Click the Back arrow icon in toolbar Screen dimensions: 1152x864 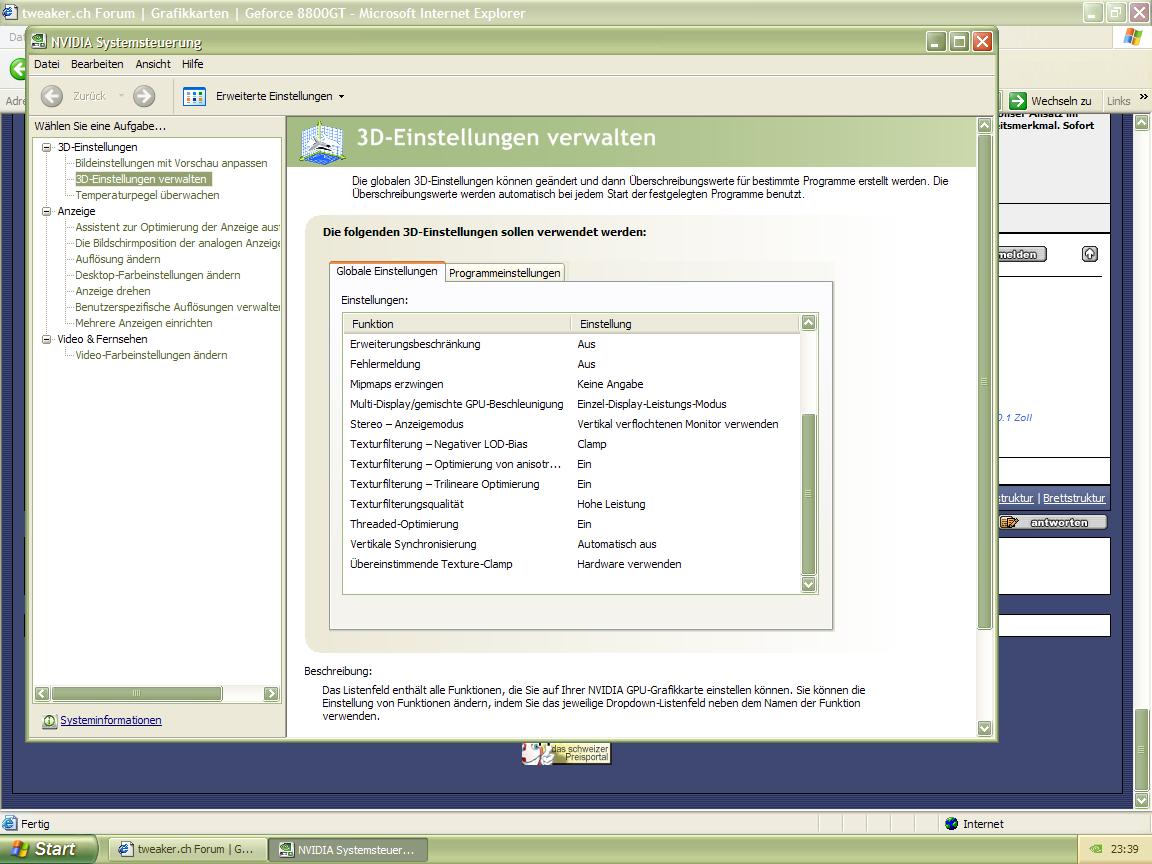tap(52, 96)
